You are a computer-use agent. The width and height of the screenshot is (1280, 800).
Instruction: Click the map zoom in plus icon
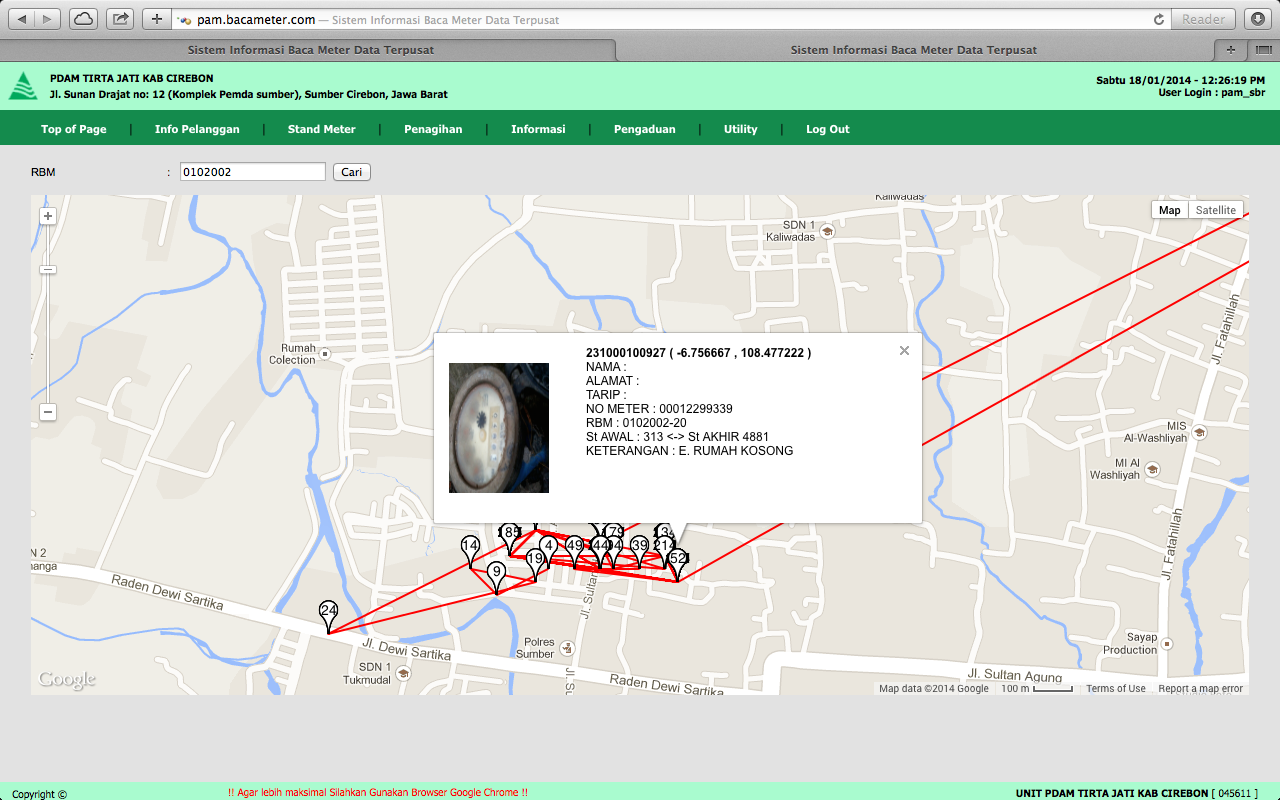47,215
